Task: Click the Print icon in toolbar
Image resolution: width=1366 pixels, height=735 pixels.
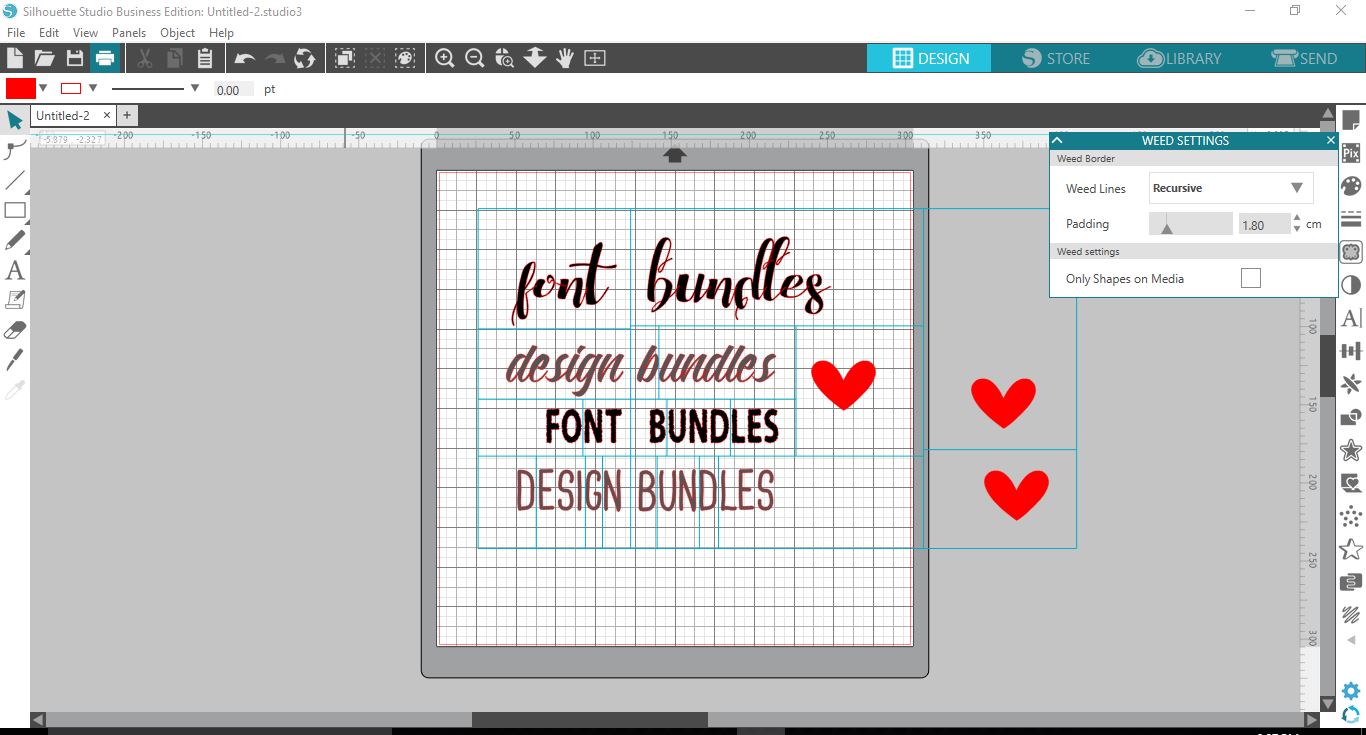Action: point(105,58)
